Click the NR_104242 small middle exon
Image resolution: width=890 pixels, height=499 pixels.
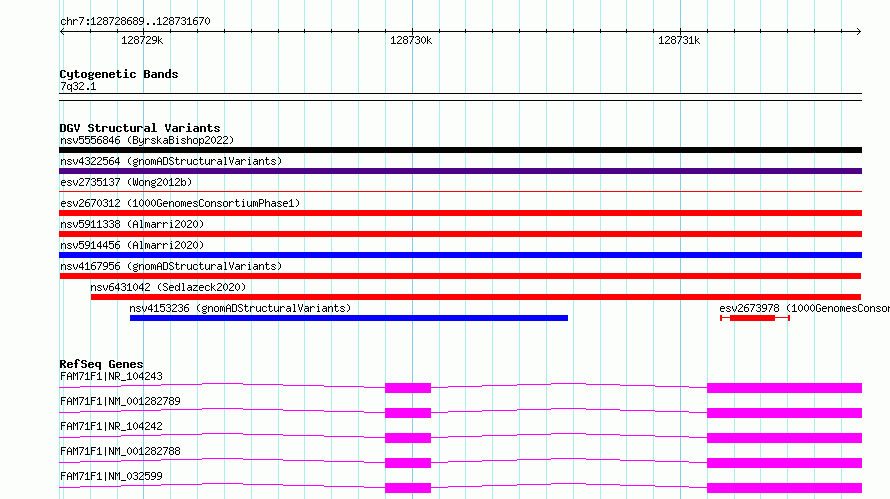click(408, 438)
